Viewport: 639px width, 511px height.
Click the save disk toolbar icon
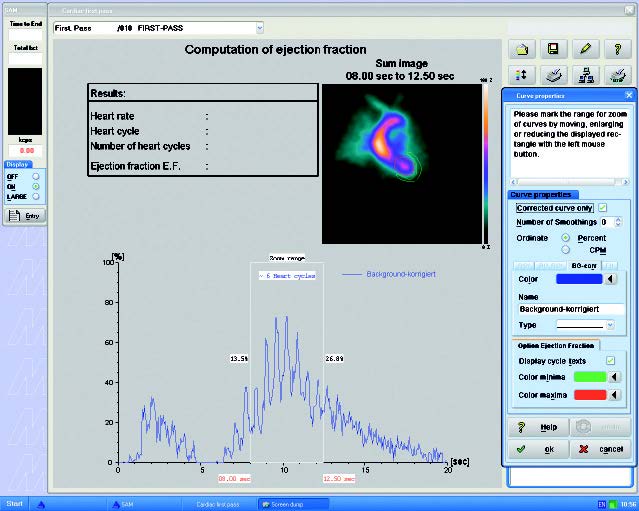coord(553,48)
